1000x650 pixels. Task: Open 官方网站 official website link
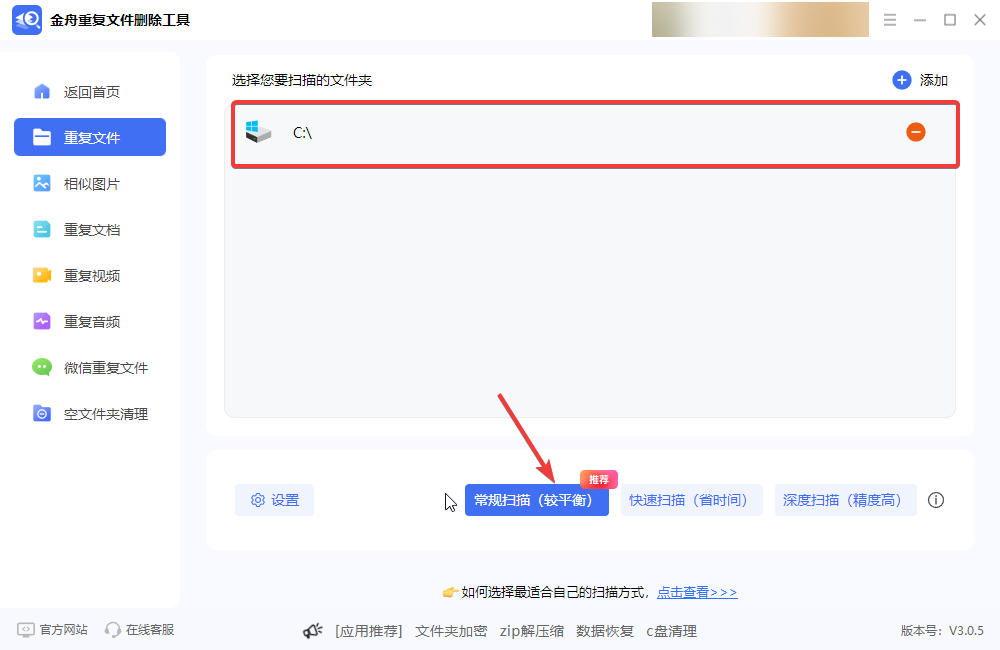(52, 630)
